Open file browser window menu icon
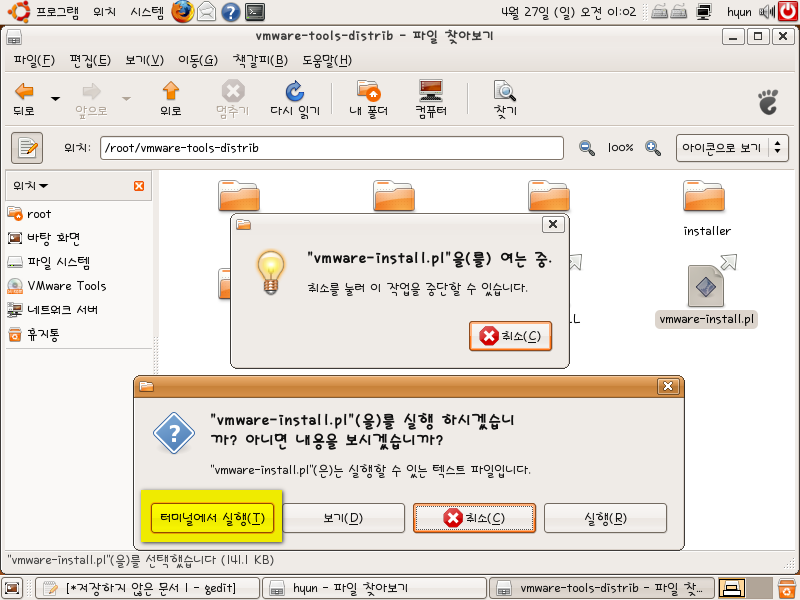800x600 pixels. (x=14, y=37)
